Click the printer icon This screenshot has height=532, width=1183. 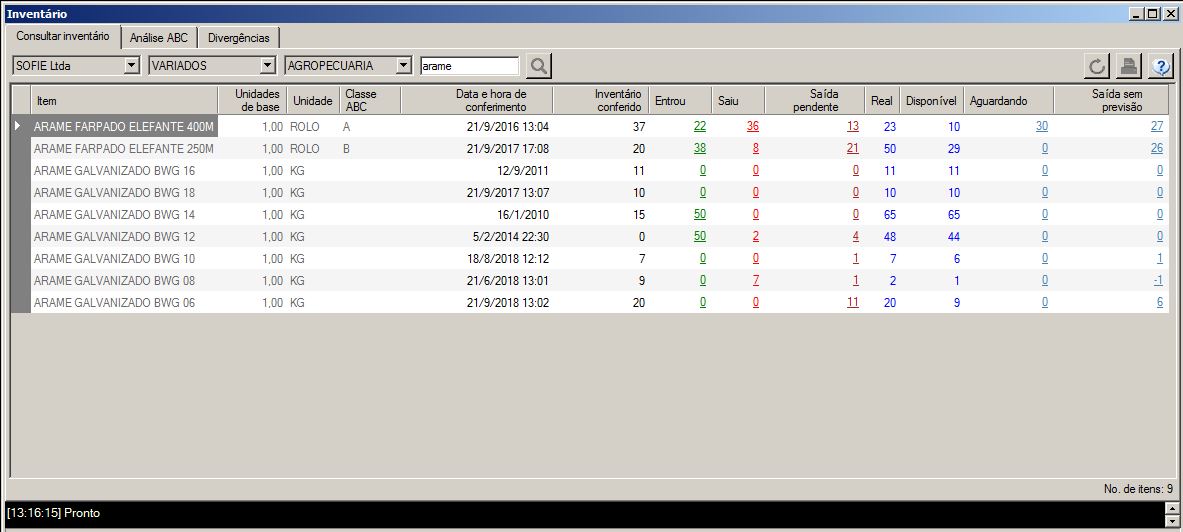(x=1129, y=66)
